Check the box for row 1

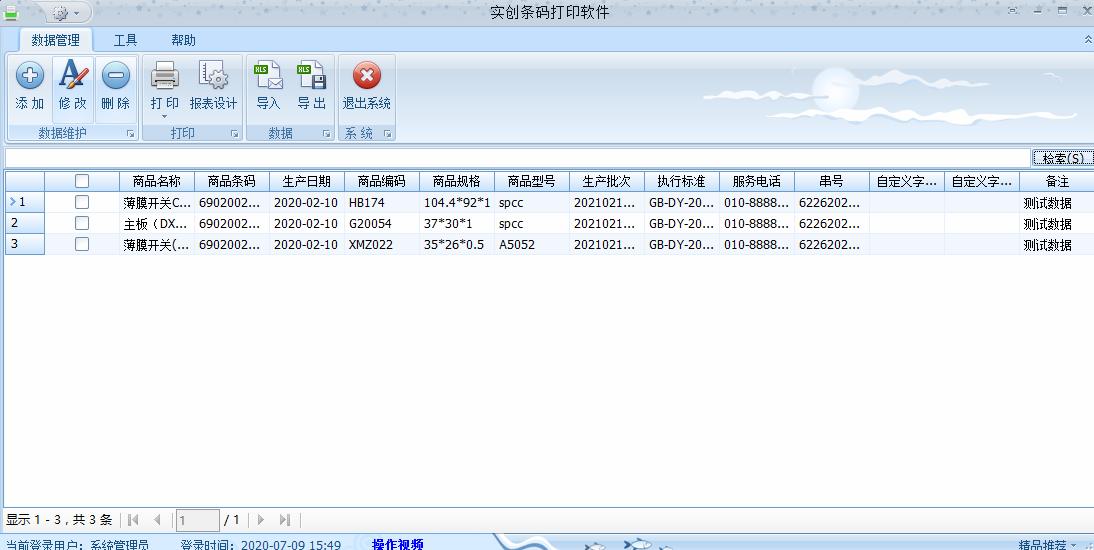pos(82,202)
